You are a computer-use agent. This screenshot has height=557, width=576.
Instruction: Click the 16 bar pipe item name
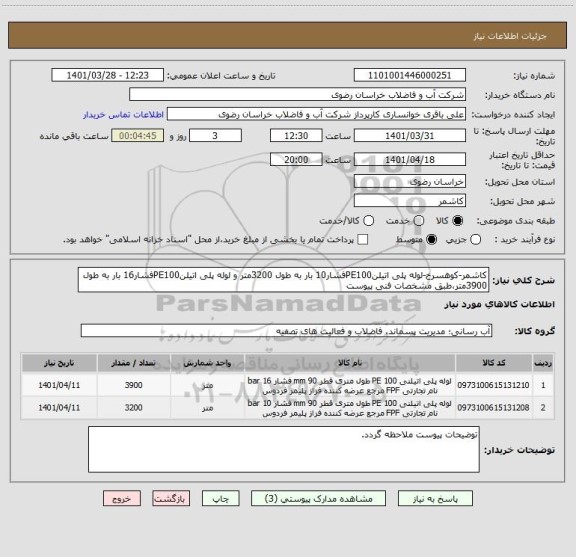point(349,385)
